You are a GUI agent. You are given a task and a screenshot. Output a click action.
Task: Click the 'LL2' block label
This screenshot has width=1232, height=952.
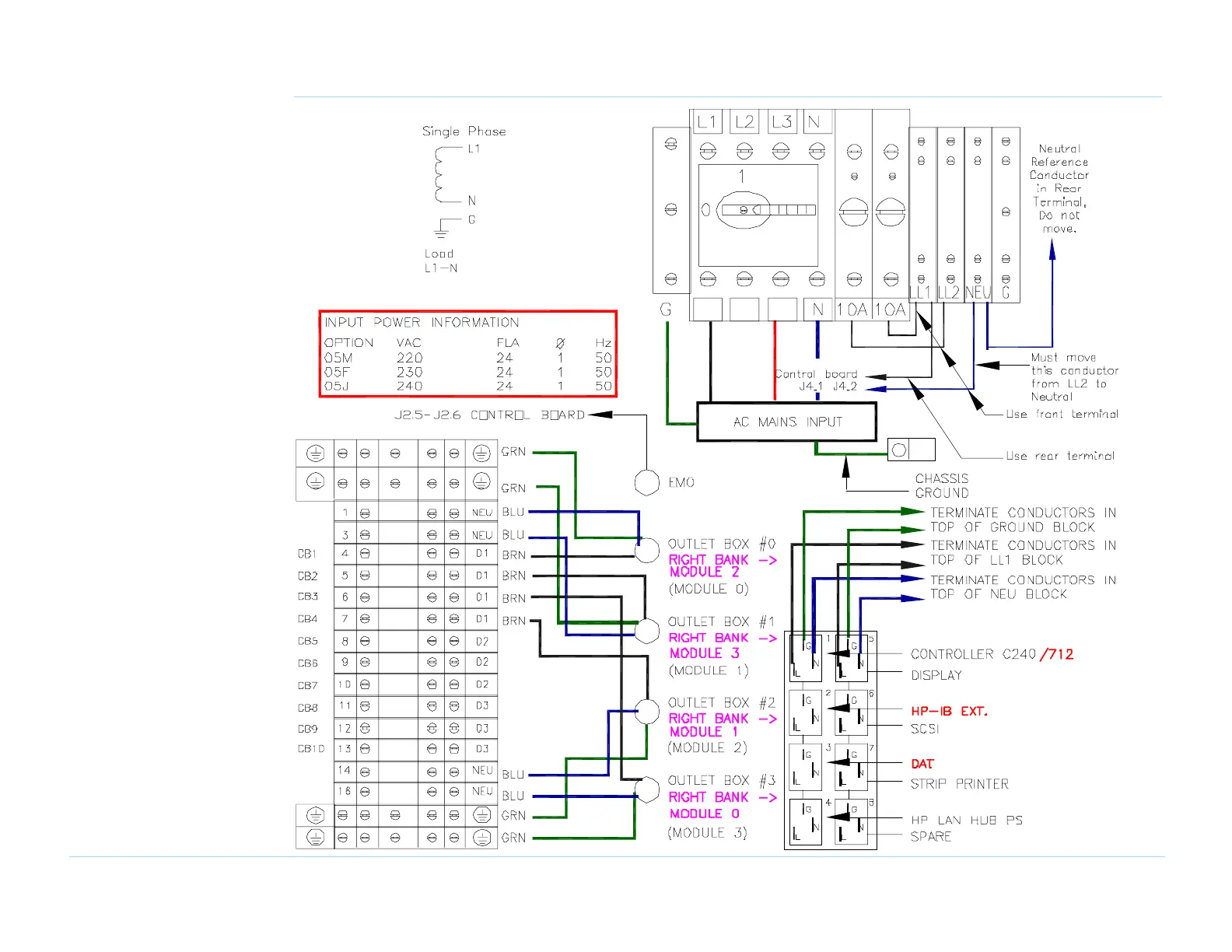949,293
